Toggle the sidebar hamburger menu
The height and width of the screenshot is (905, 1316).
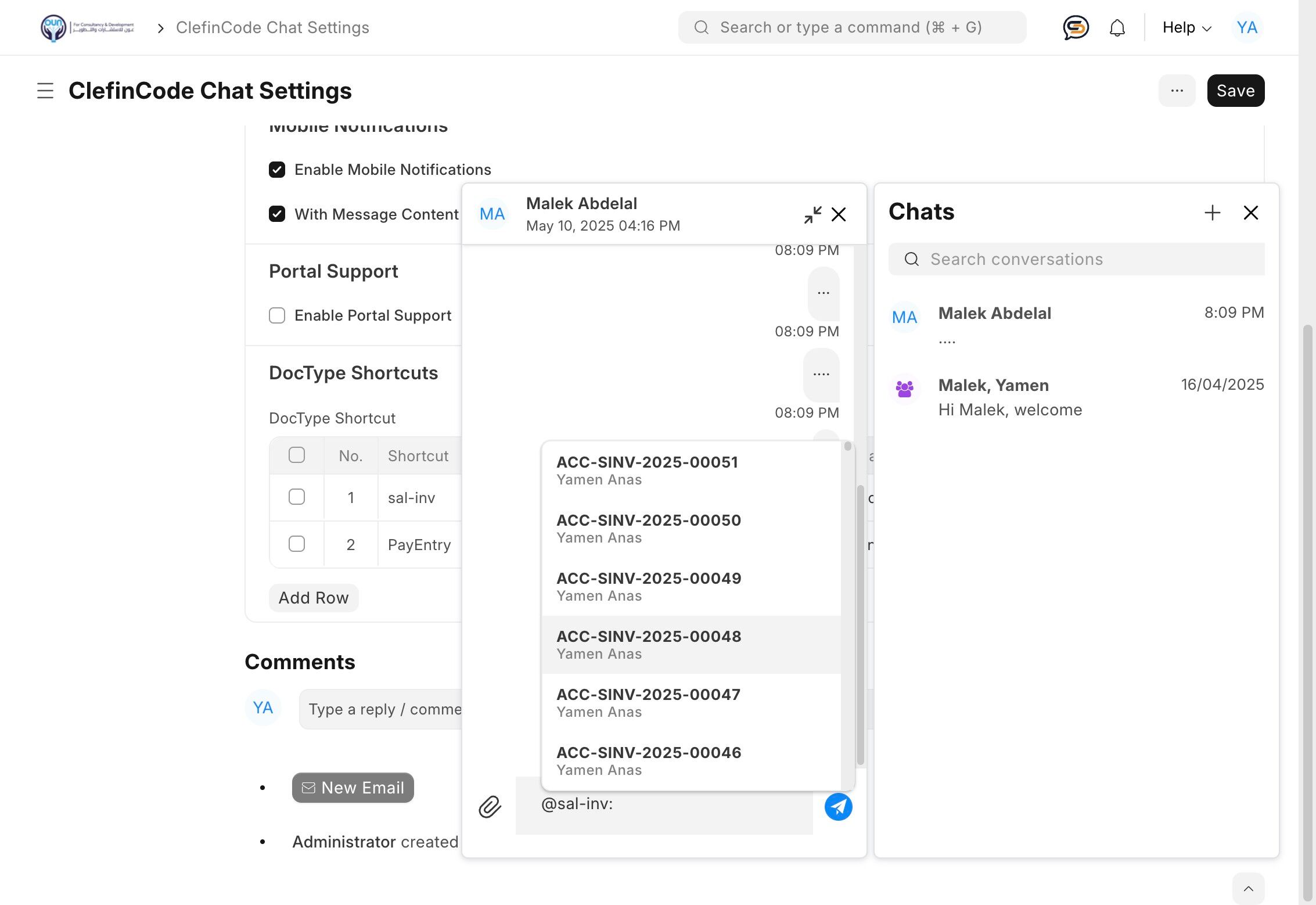[x=45, y=91]
